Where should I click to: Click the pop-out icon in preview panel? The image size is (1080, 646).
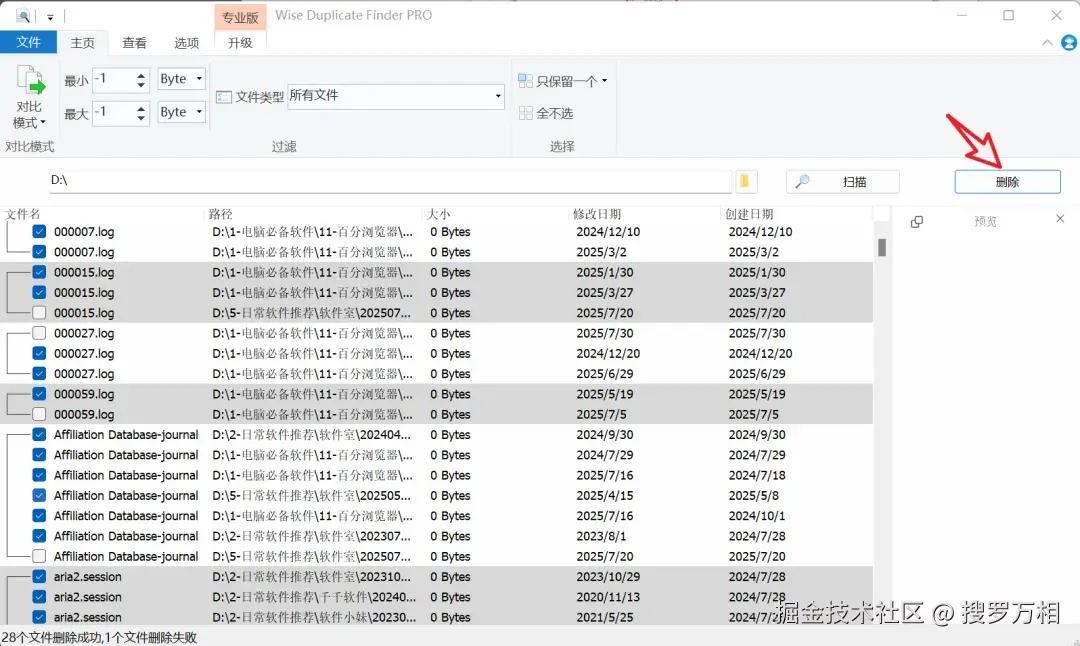click(917, 222)
